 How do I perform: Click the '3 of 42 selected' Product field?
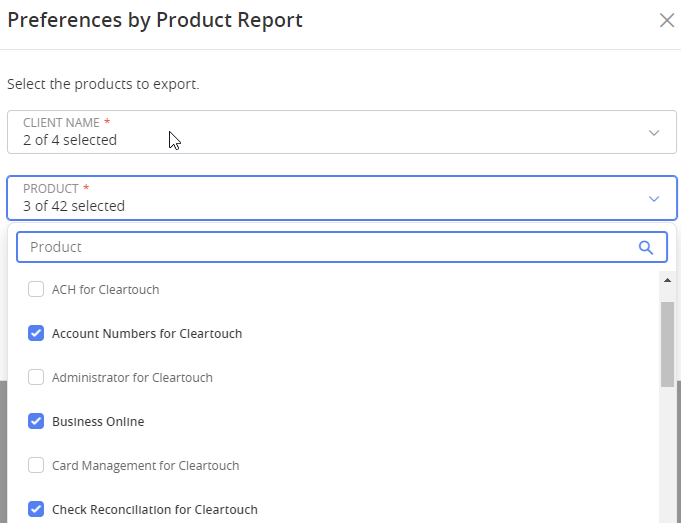pyautogui.click(x=330, y=198)
